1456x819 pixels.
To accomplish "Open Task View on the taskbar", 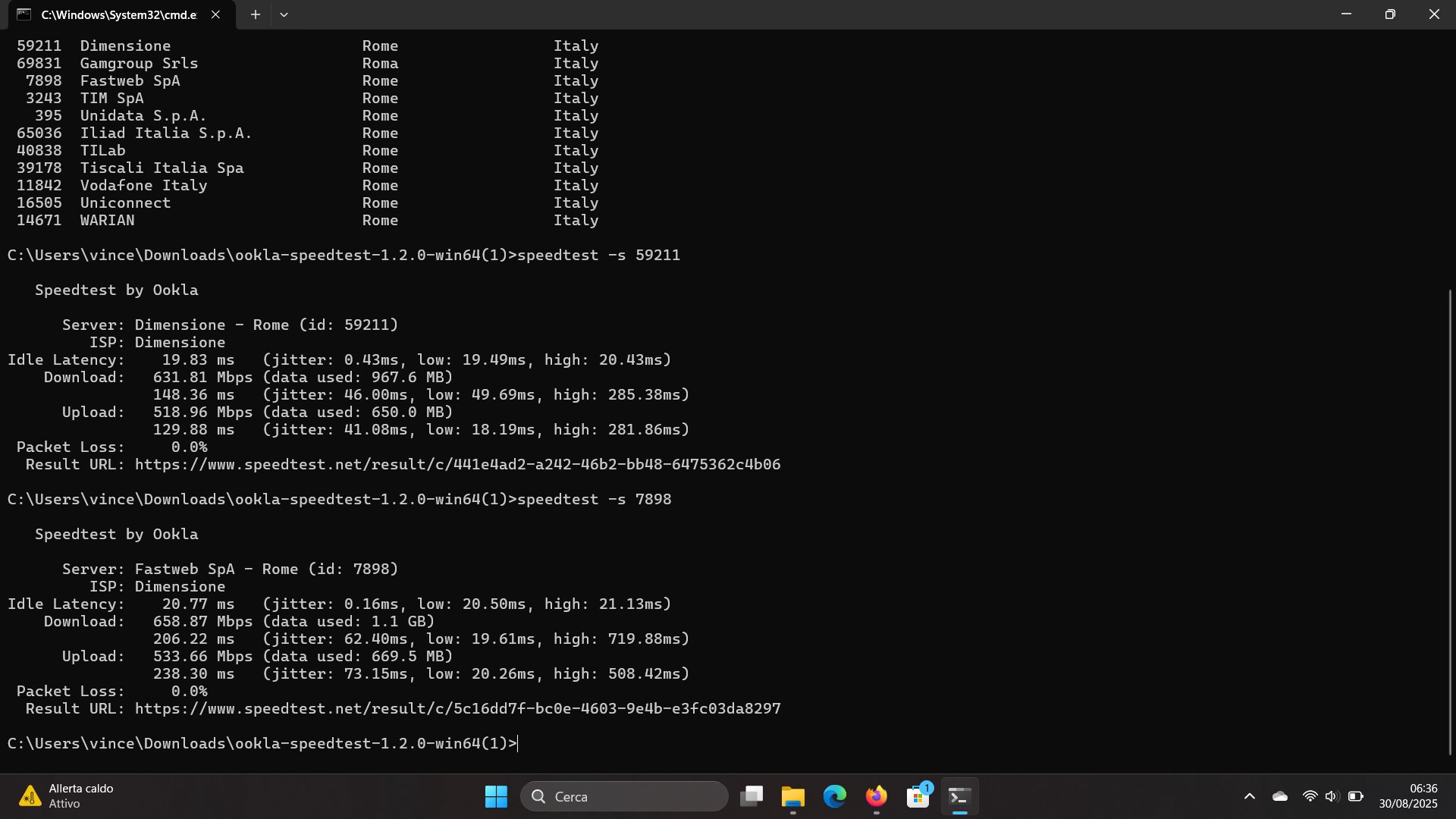I will coord(752,796).
